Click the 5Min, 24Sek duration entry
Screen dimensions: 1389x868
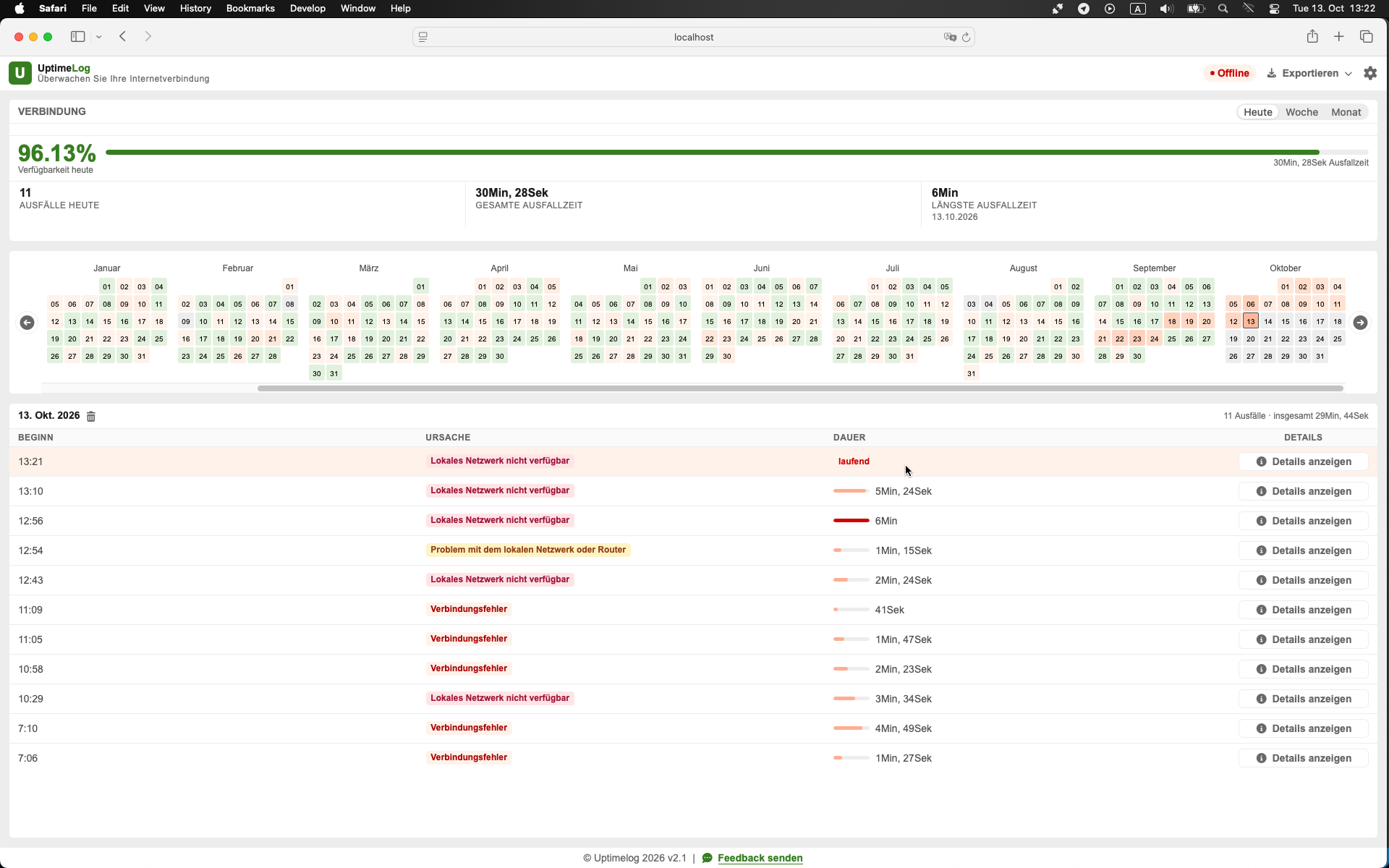(x=903, y=491)
